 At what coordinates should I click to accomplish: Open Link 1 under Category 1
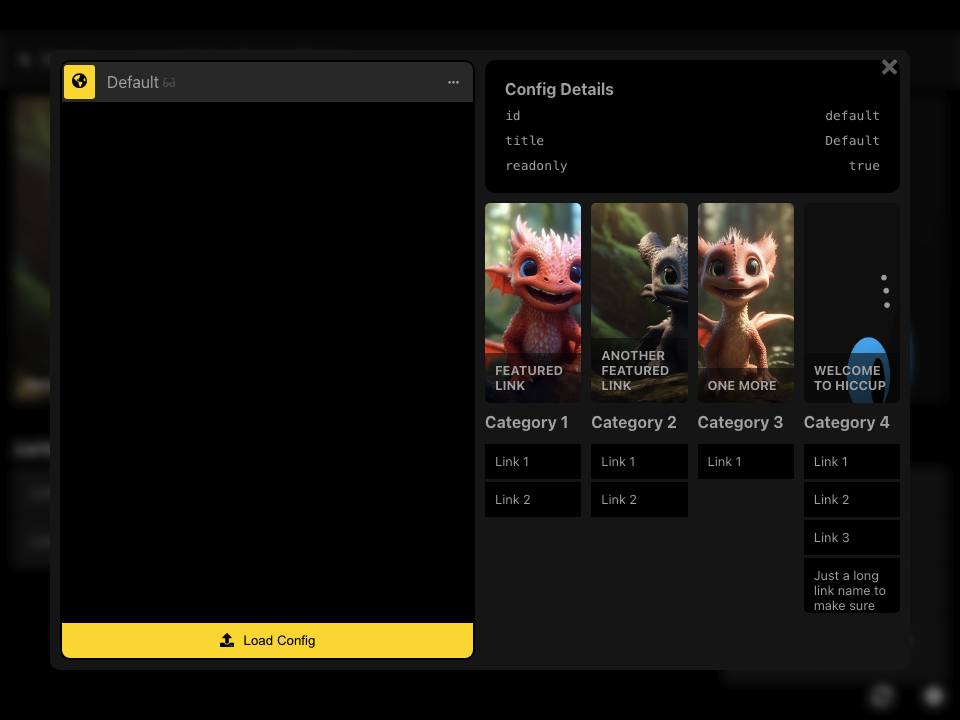point(533,462)
